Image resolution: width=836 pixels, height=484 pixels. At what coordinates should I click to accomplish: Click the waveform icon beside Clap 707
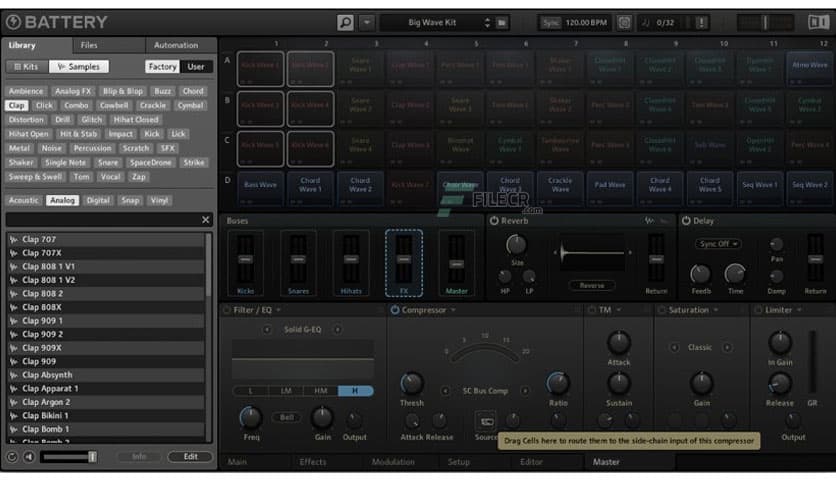[13, 240]
